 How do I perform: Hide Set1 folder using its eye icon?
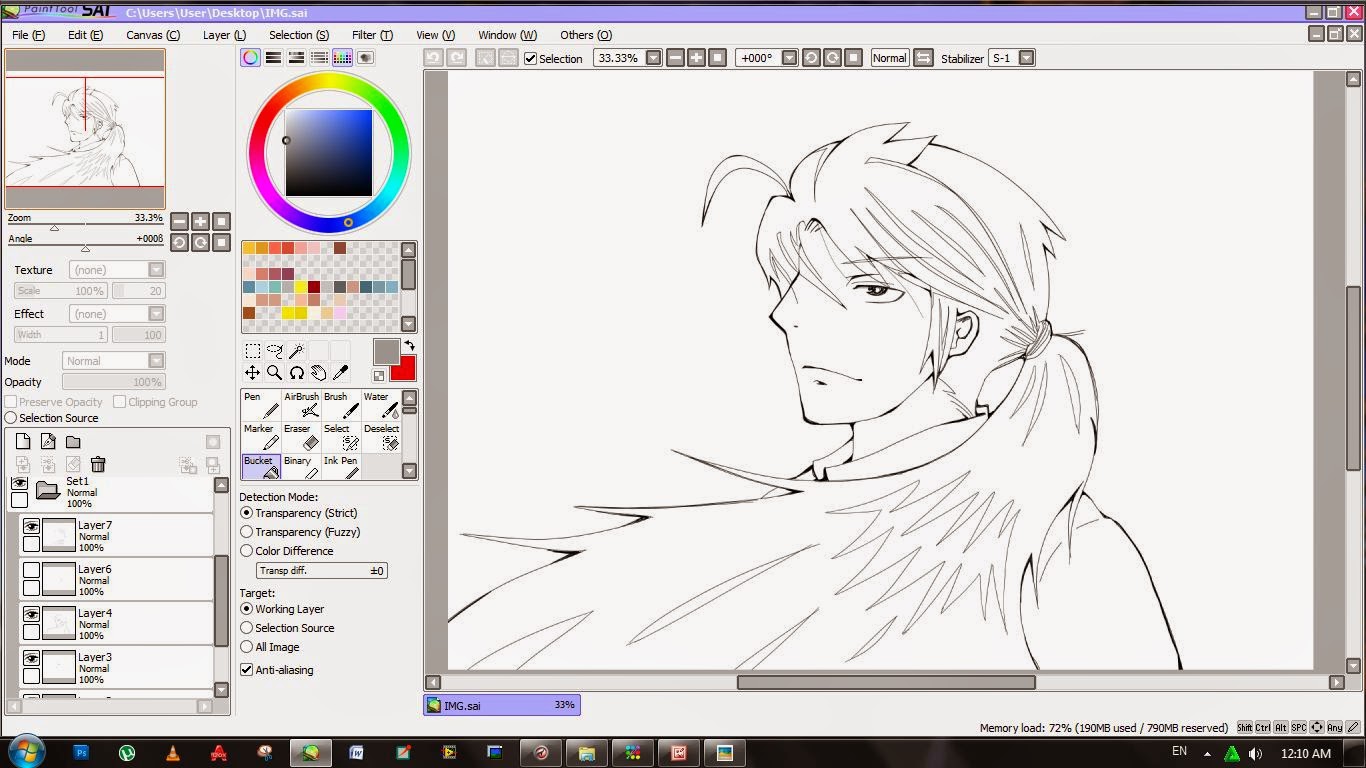pyautogui.click(x=19, y=483)
